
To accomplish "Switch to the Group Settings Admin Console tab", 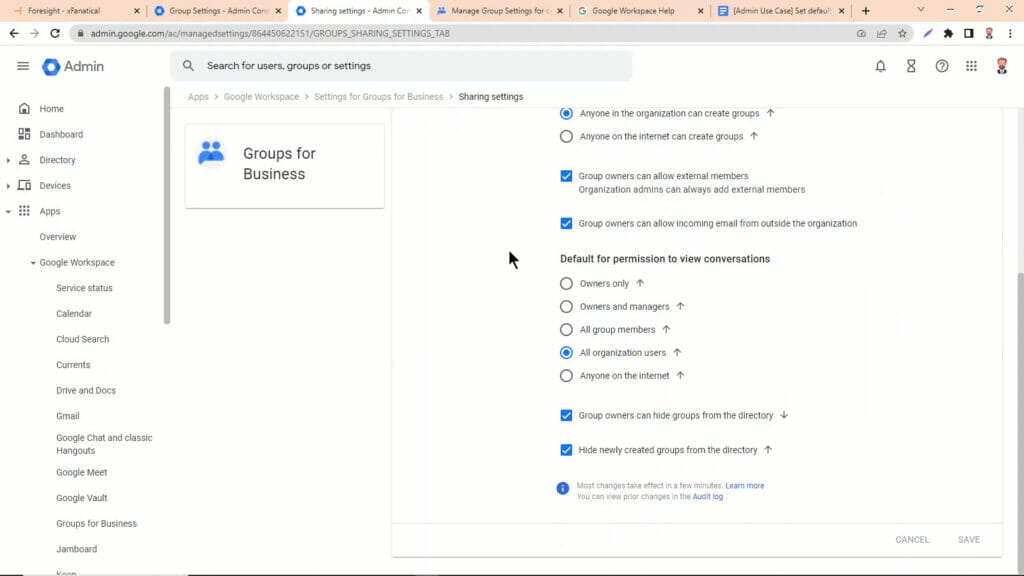I will pyautogui.click(x=217, y=10).
